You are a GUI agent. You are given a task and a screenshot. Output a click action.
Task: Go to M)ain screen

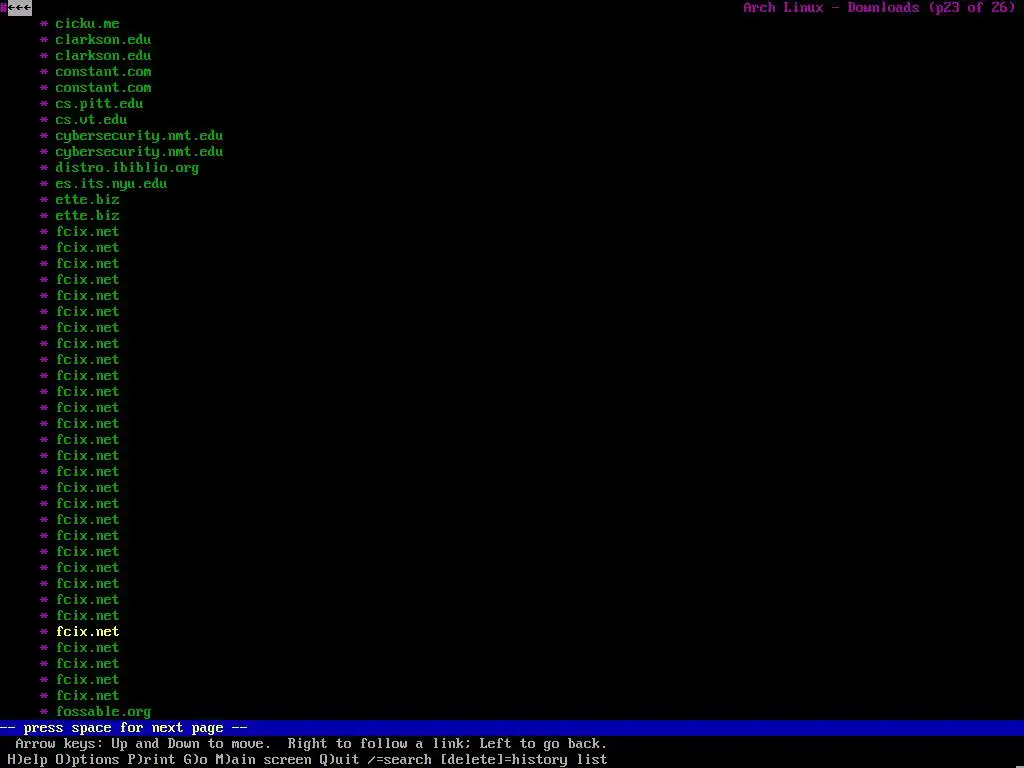263,760
